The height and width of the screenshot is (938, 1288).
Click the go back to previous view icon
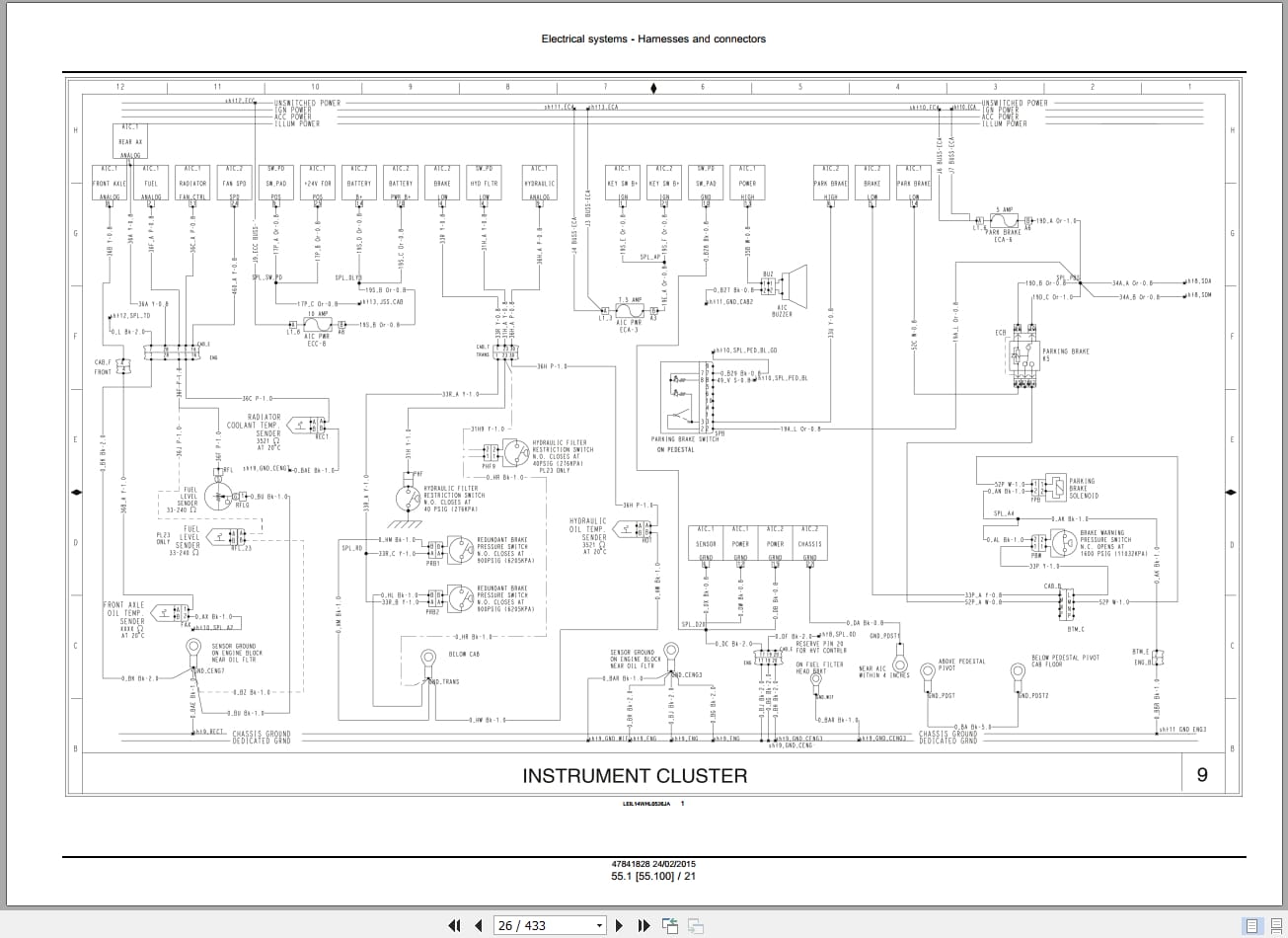click(x=671, y=925)
